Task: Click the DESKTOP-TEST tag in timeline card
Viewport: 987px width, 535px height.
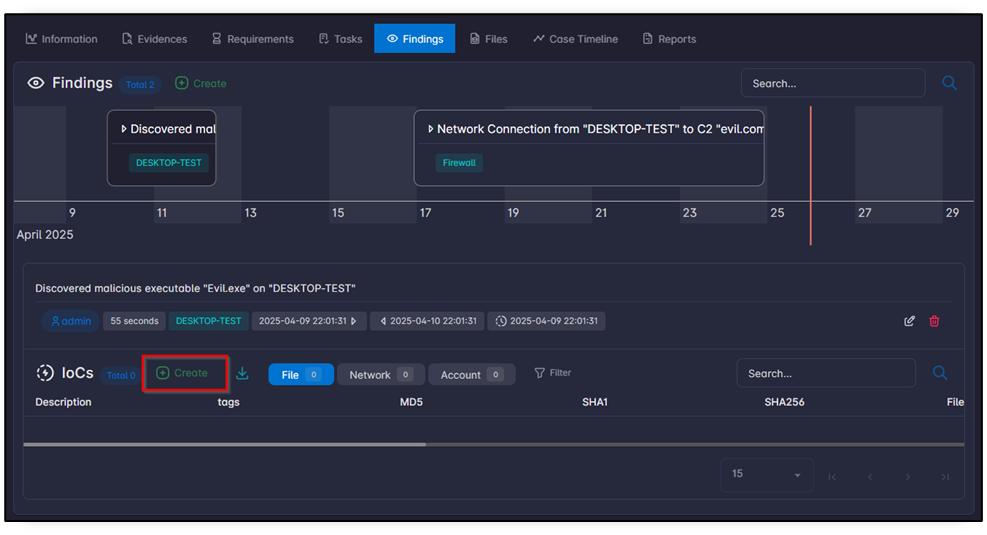Action: tap(169, 162)
